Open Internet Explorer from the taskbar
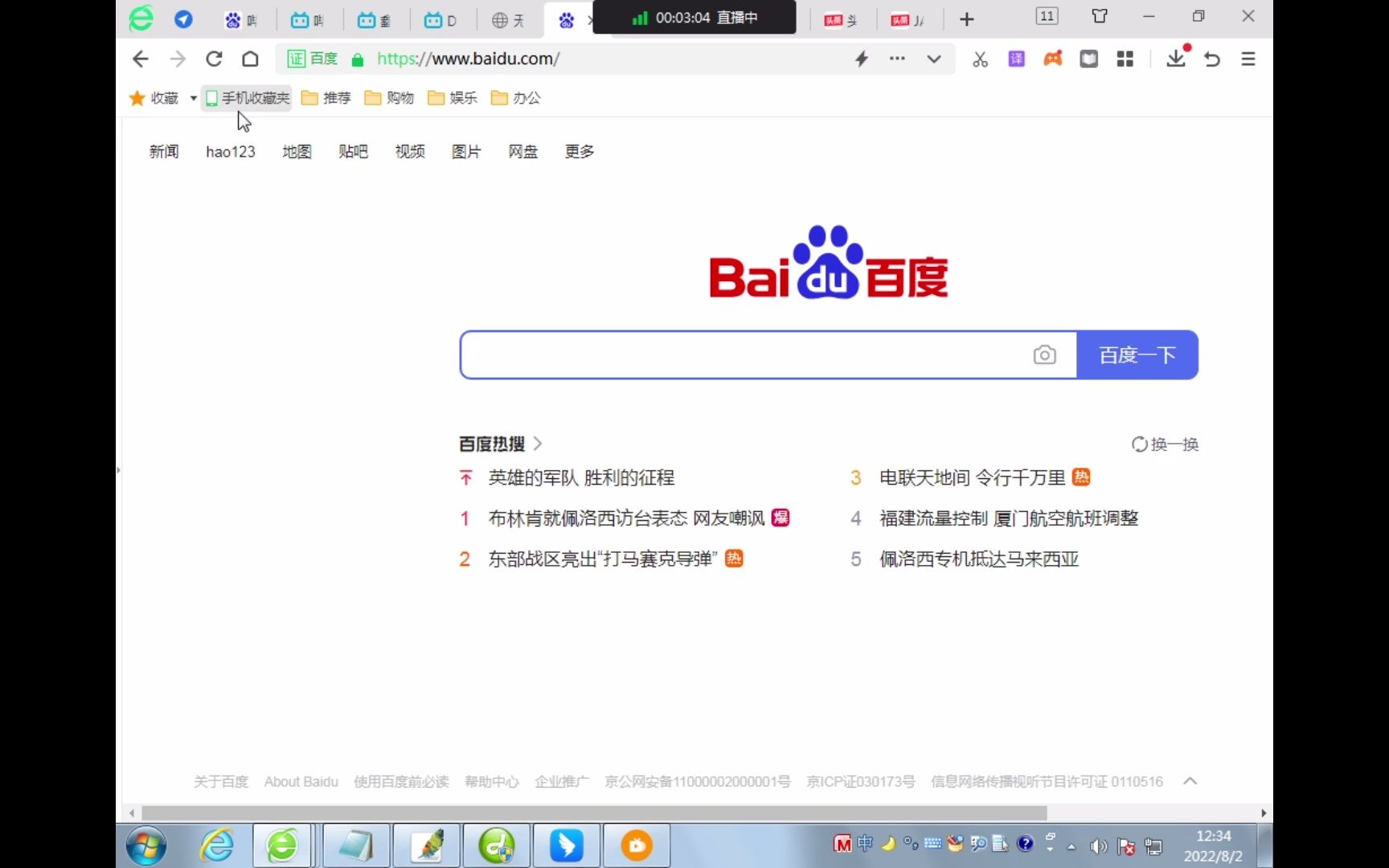 pyautogui.click(x=216, y=845)
